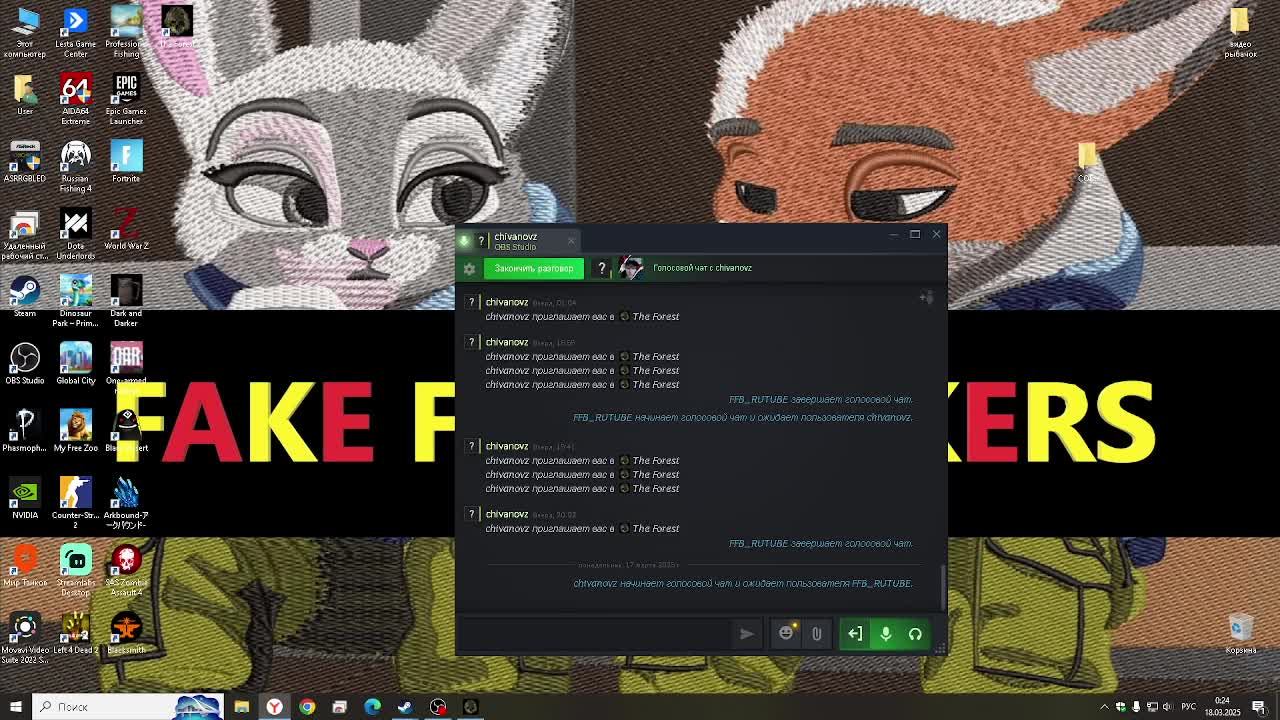Viewport: 1280px width, 720px height.
Task: Close the chivanovz chat tab
Action: pyautogui.click(x=571, y=240)
